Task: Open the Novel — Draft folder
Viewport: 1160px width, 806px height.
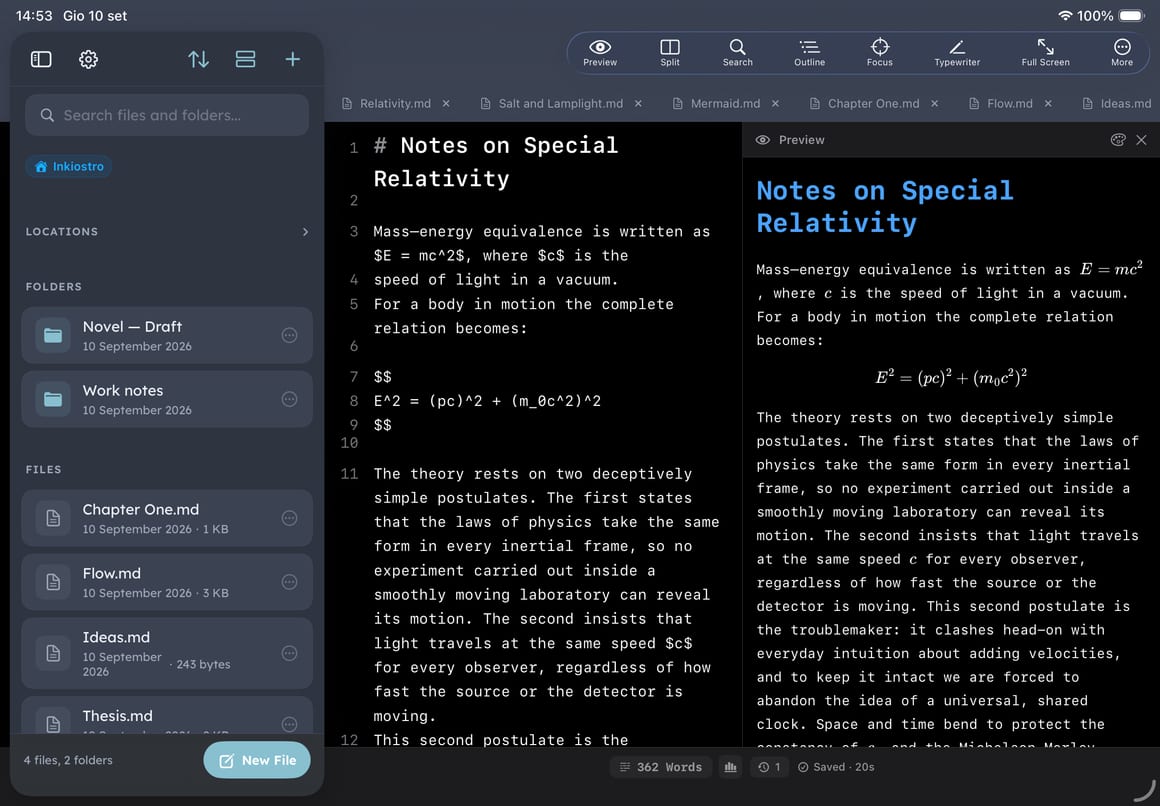Action: point(166,335)
